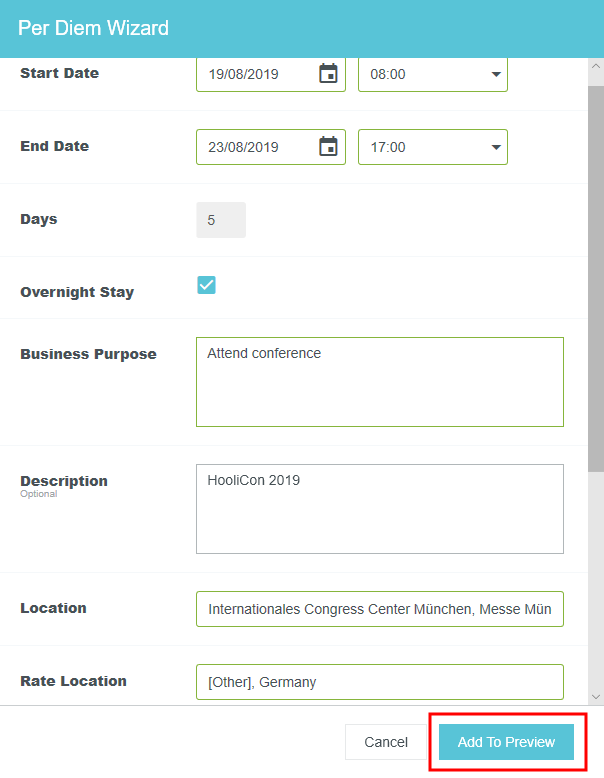The image size is (604, 778).
Task: Click the End Date field showing 23/08/2019
Action: 256,147
